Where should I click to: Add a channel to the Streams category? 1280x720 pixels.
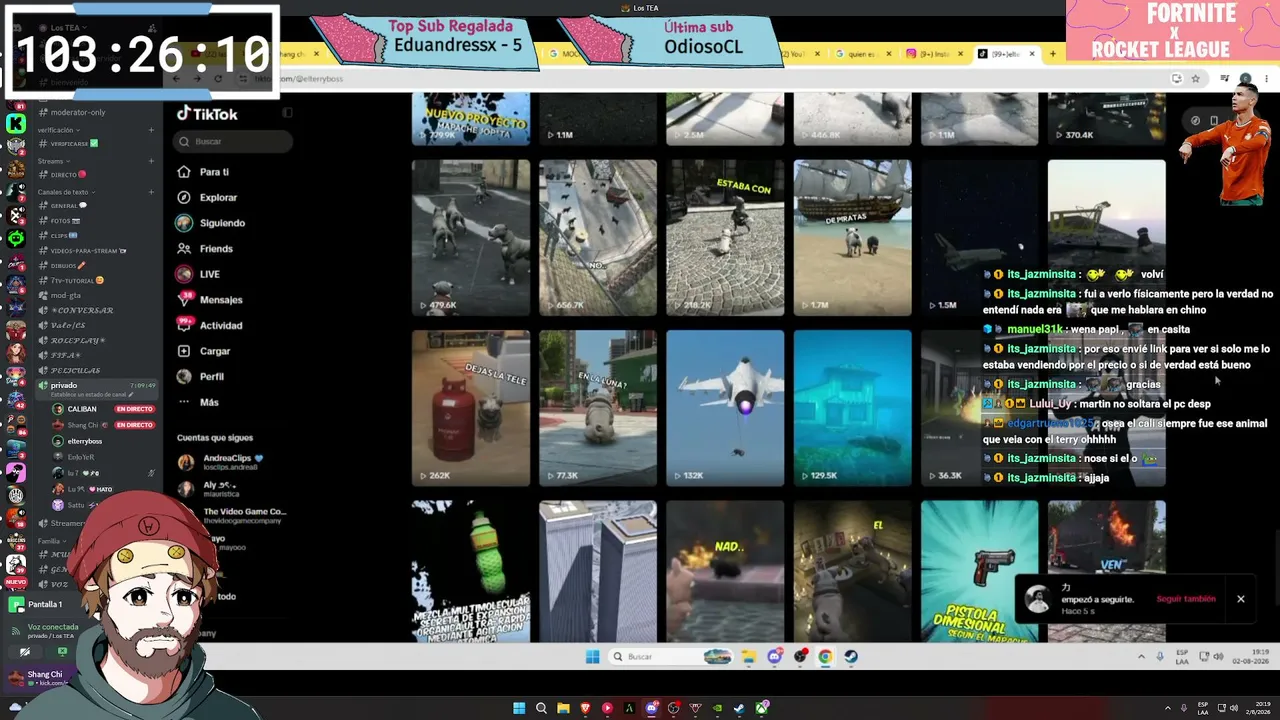(150, 161)
